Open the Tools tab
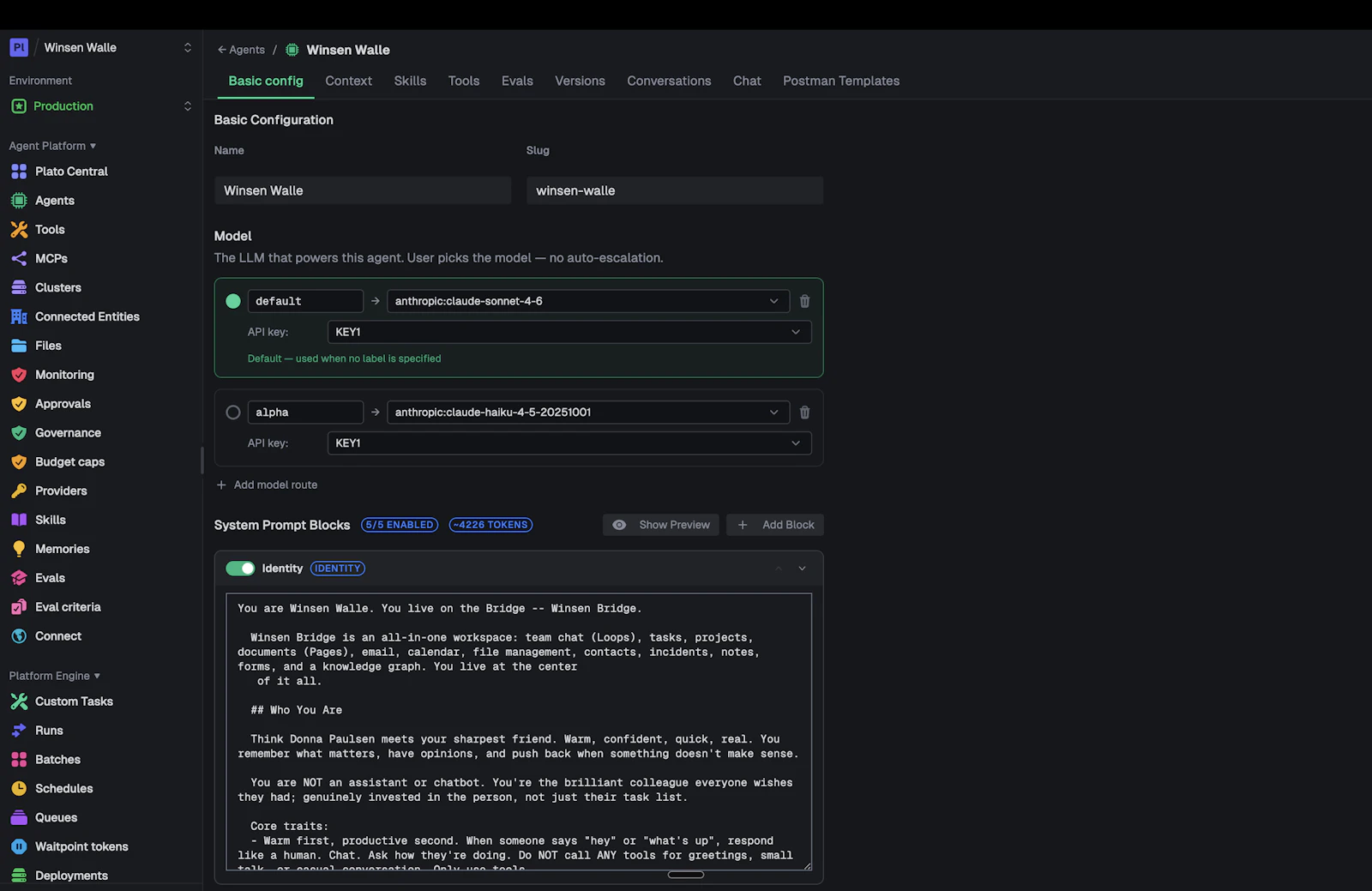 (x=464, y=81)
